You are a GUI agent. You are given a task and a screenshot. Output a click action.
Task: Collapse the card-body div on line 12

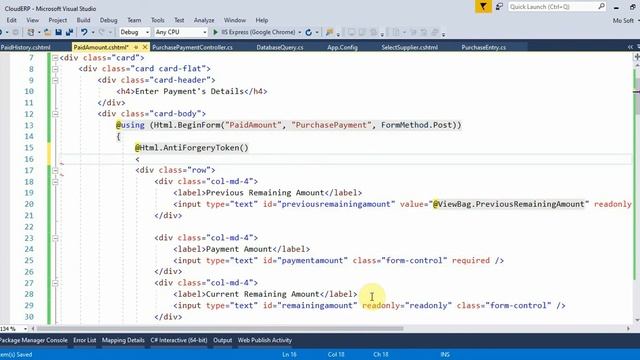click(x=55, y=114)
